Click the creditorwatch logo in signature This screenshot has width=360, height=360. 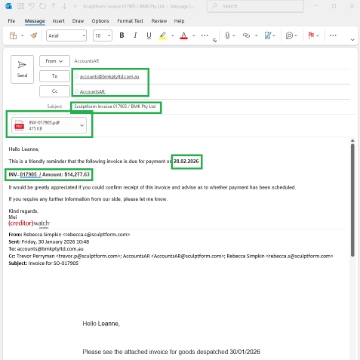(29, 224)
